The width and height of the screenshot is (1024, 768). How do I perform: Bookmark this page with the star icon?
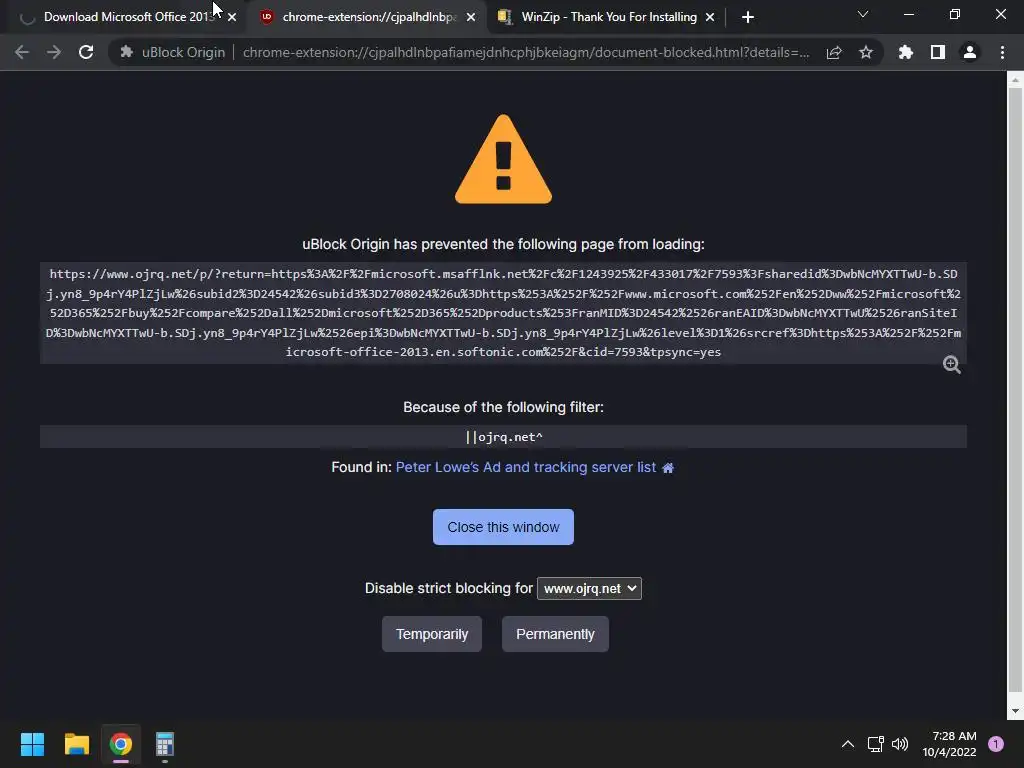tap(866, 52)
